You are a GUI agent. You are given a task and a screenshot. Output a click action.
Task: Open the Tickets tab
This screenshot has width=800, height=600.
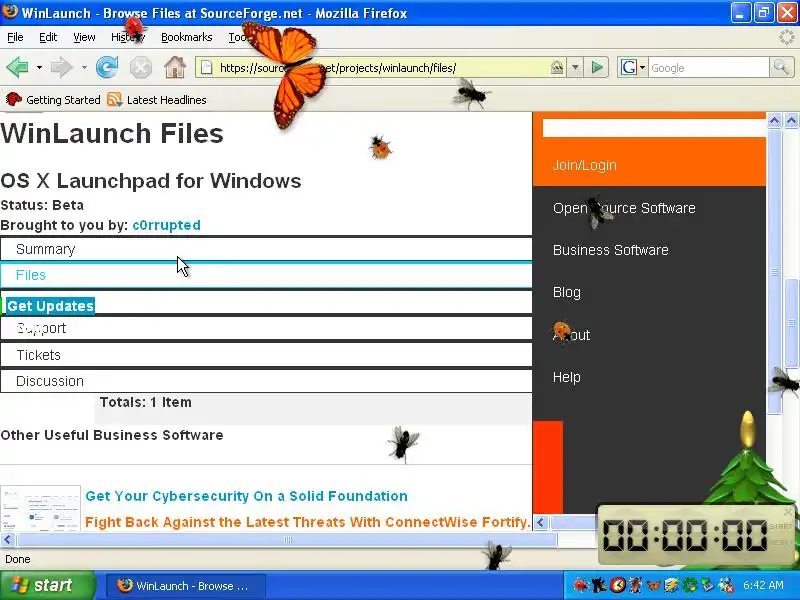266,355
